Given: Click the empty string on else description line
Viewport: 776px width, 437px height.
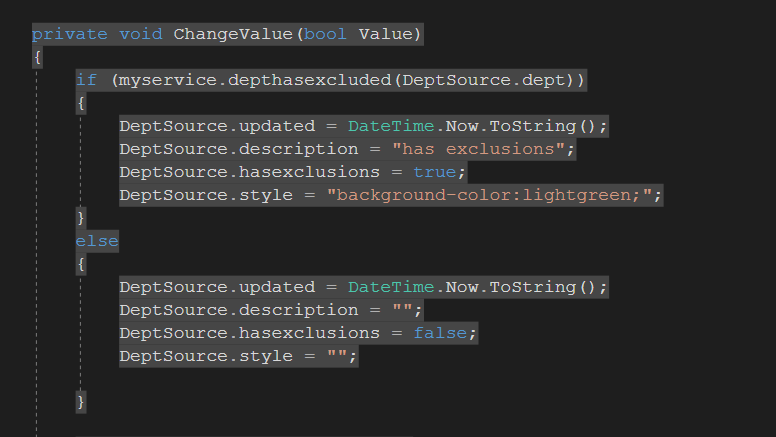Looking at the screenshot, I should (402, 310).
